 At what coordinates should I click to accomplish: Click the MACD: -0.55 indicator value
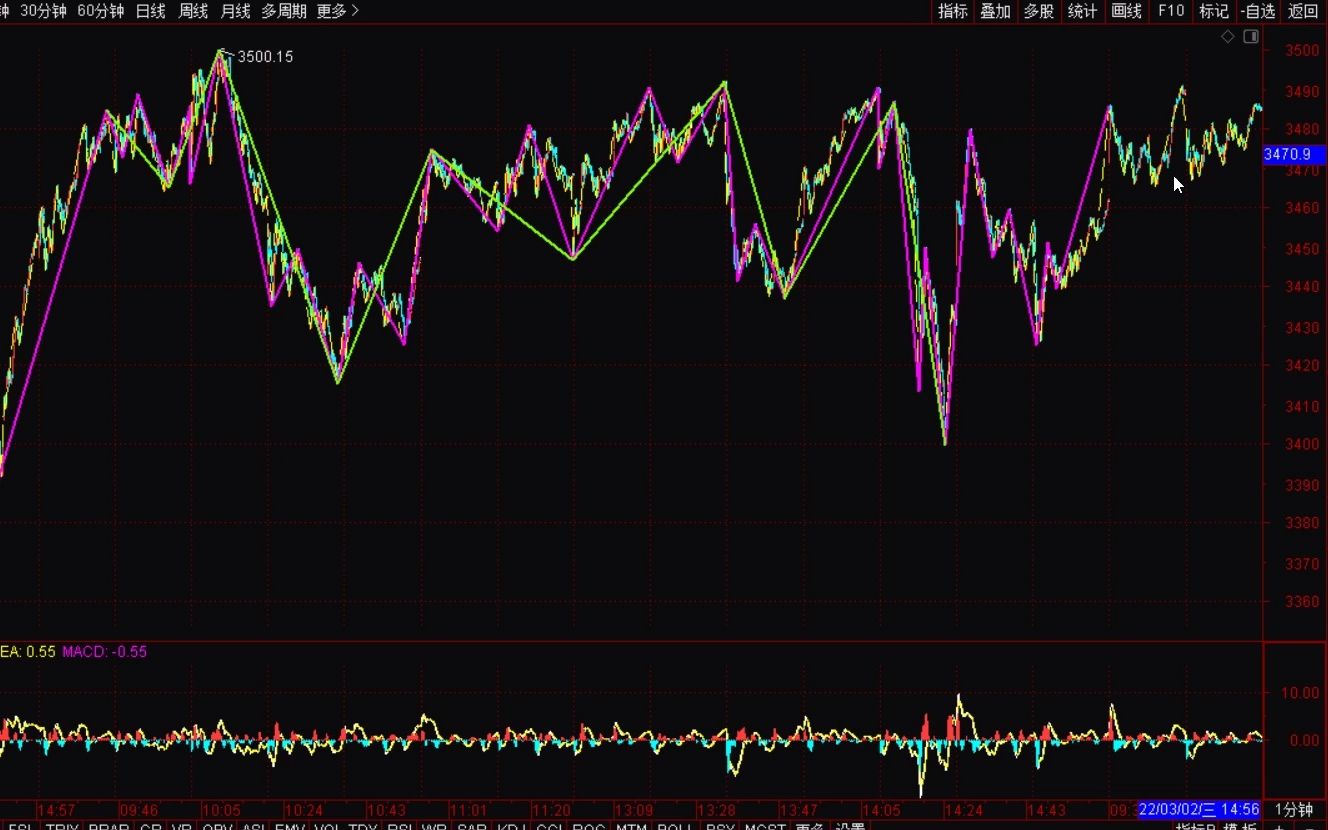[x=104, y=651]
